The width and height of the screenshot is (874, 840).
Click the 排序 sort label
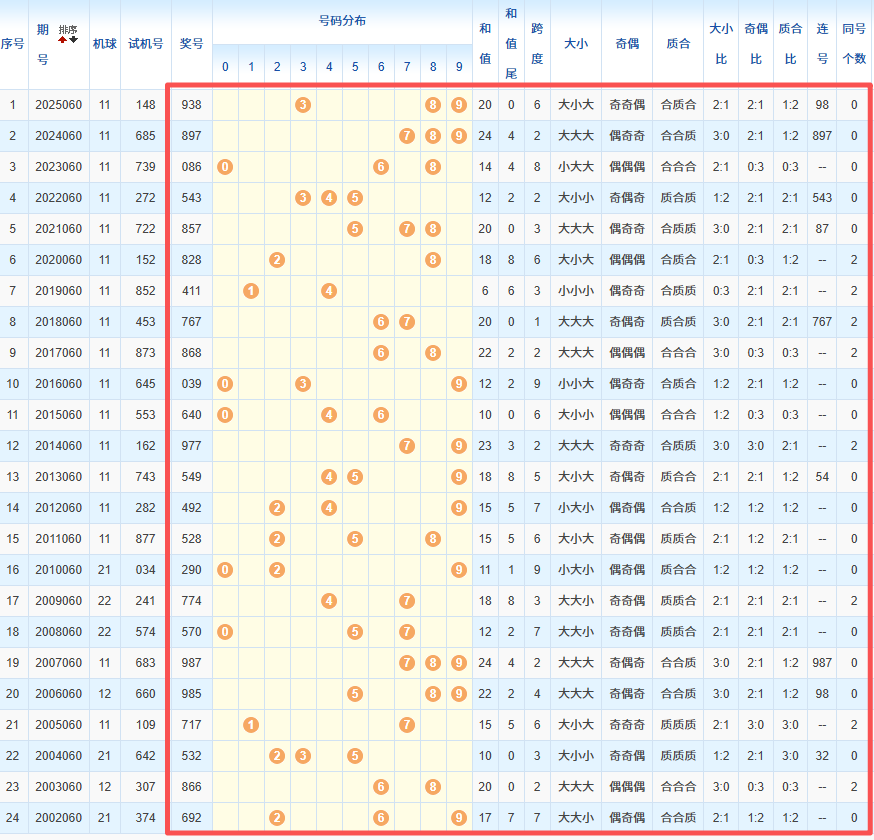[x=67, y=30]
